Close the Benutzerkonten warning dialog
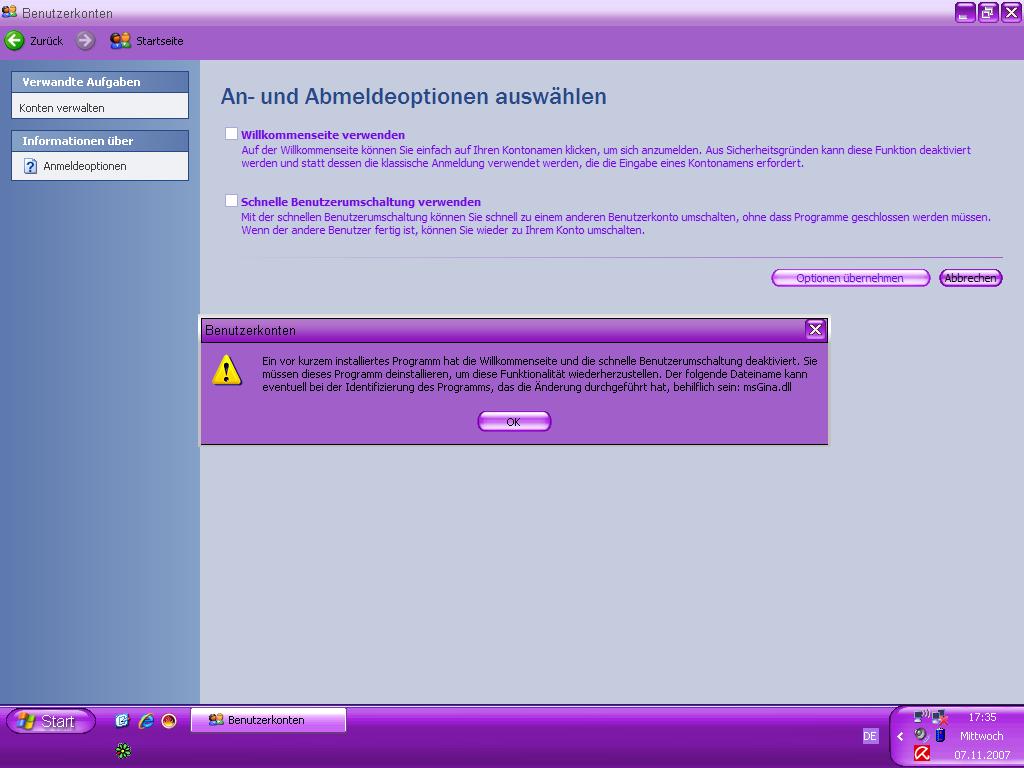This screenshot has width=1024, height=768. [x=815, y=330]
